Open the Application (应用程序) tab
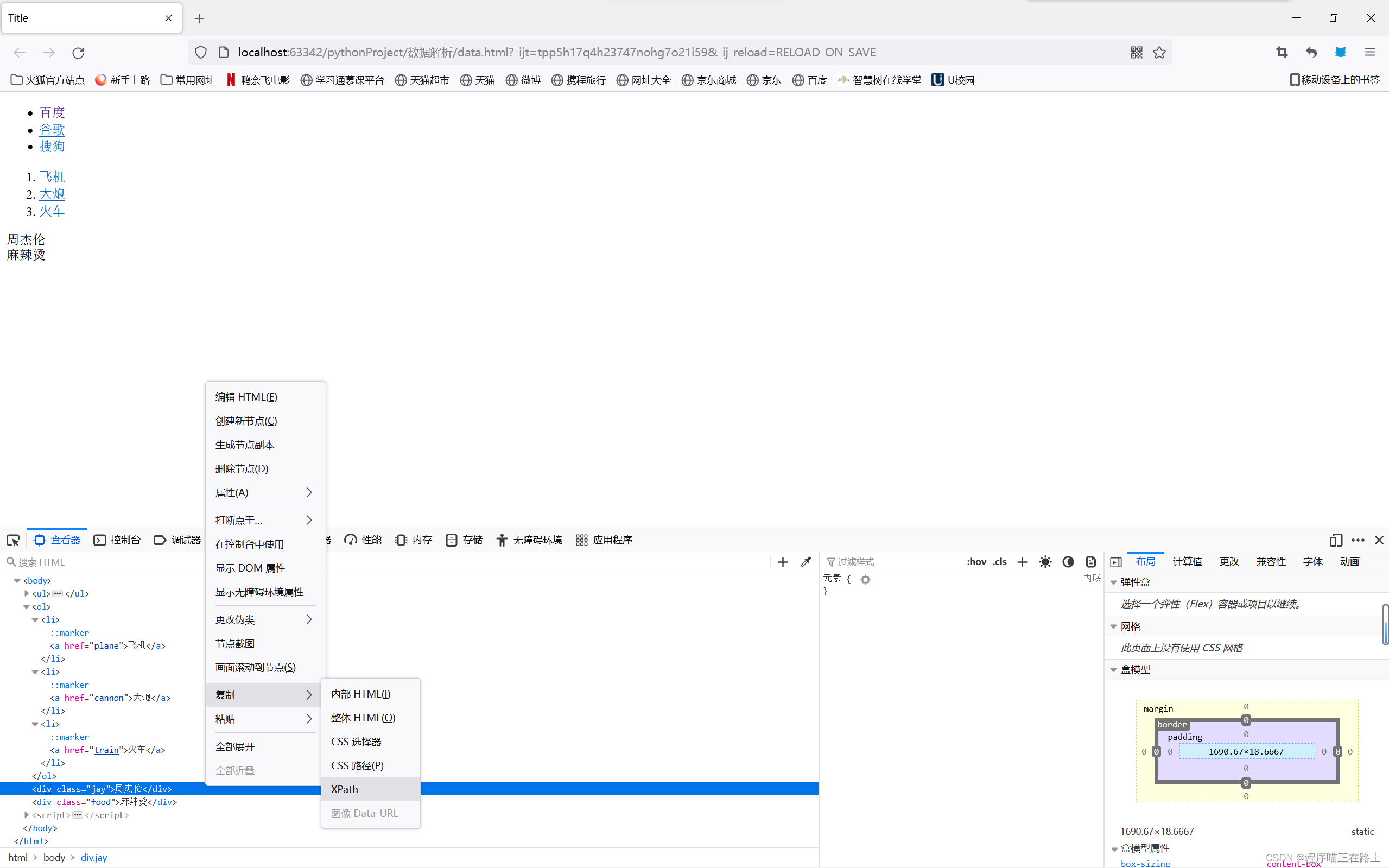This screenshot has width=1389, height=868. [x=604, y=540]
